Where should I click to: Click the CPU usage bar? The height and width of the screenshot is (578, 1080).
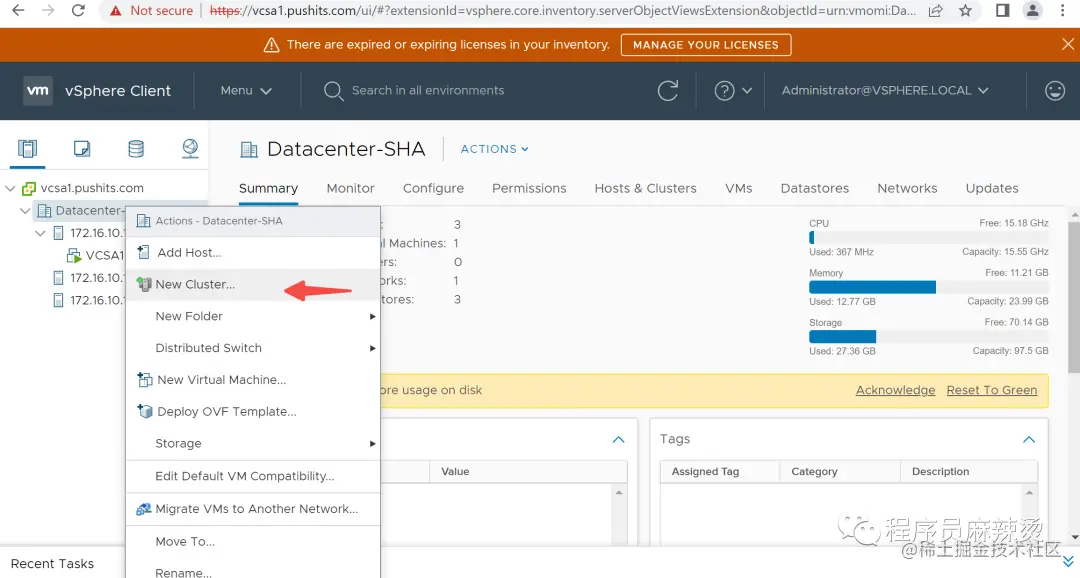click(928, 238)
